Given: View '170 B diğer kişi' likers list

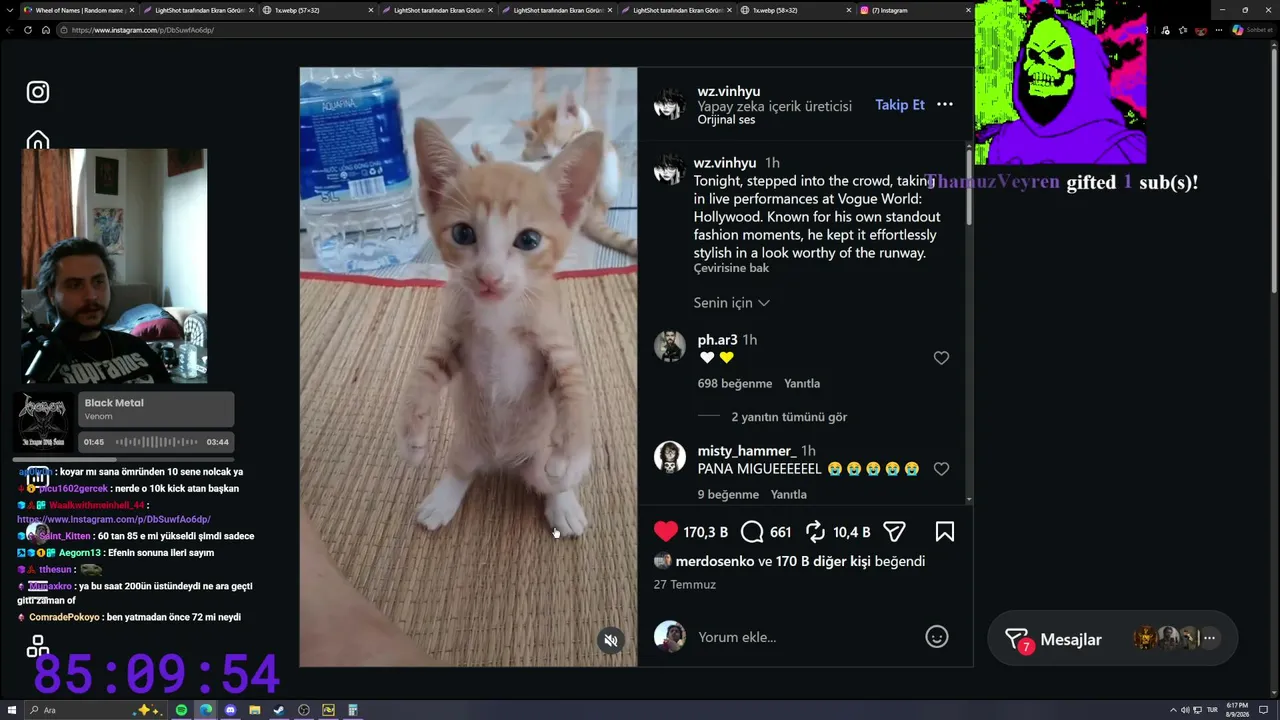Looking at the screenshot, I should pyautogui.click(x=823, y=561).
